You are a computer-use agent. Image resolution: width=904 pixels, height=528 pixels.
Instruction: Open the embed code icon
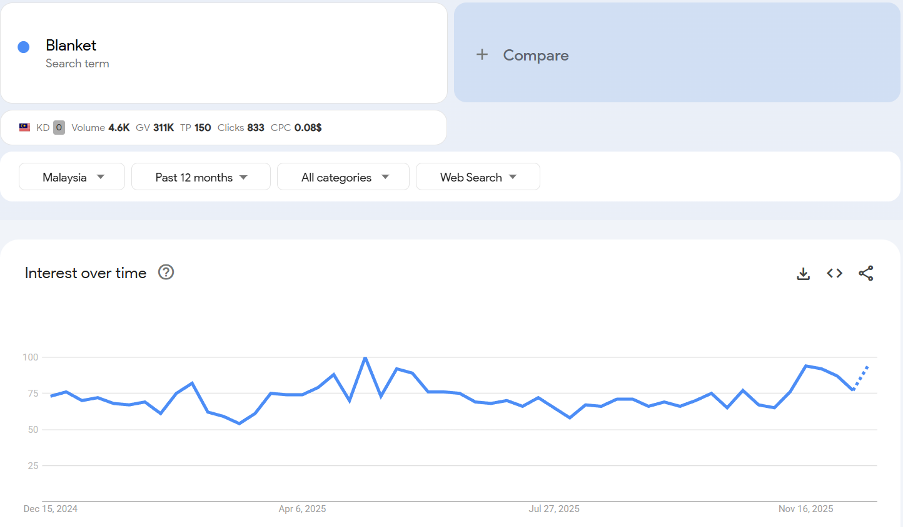(x=834, y=274)
